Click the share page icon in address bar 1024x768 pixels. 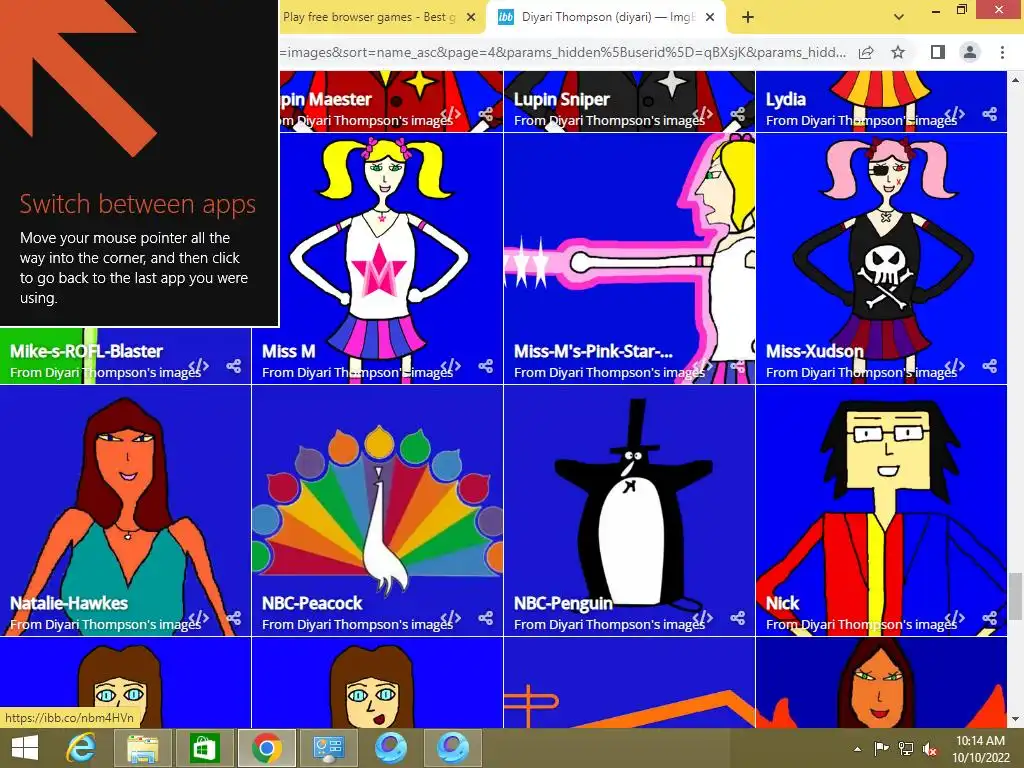coord(866,52)
